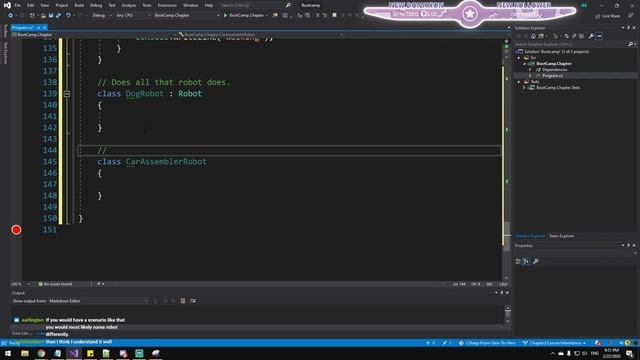Toggle word wrap icon in Output panel
Image resolution: width=640 pixels, height=360 pixels.
(193, 301)
